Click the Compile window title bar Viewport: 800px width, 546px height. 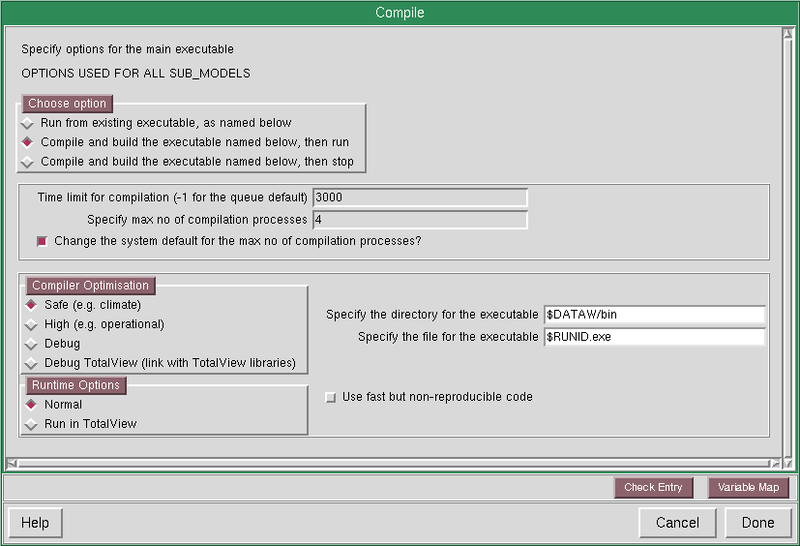pyautogui.click(x=400, y=12)
